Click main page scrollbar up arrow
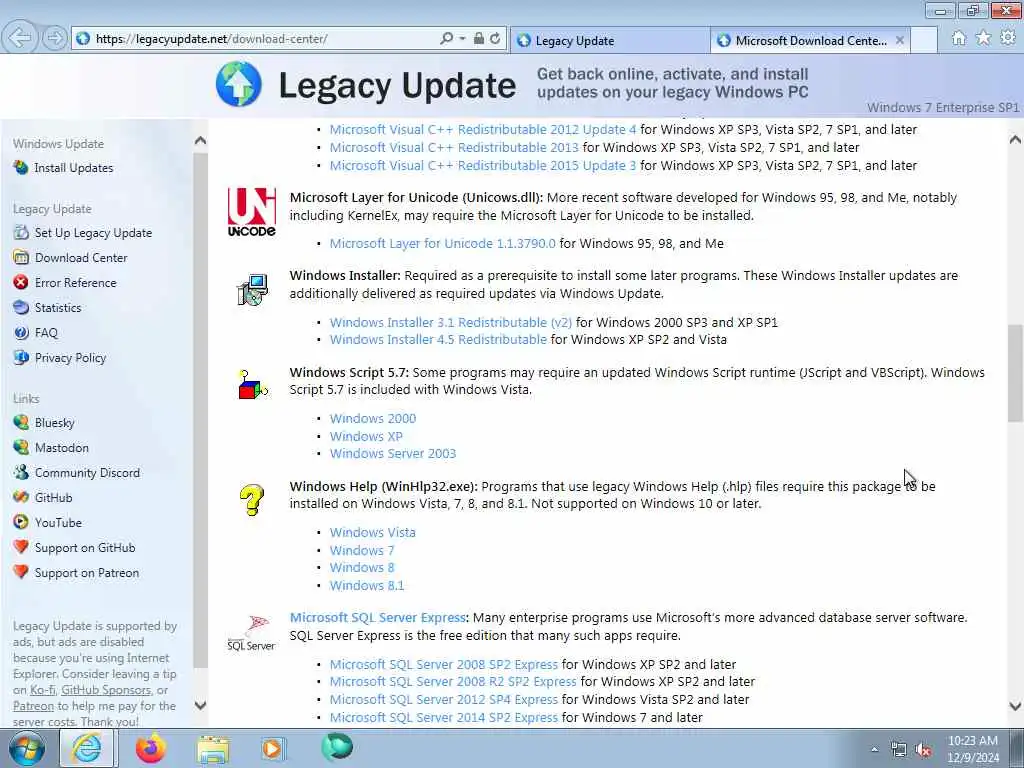The width and height of the screenshot is (1024, 768). [1015, 140]
